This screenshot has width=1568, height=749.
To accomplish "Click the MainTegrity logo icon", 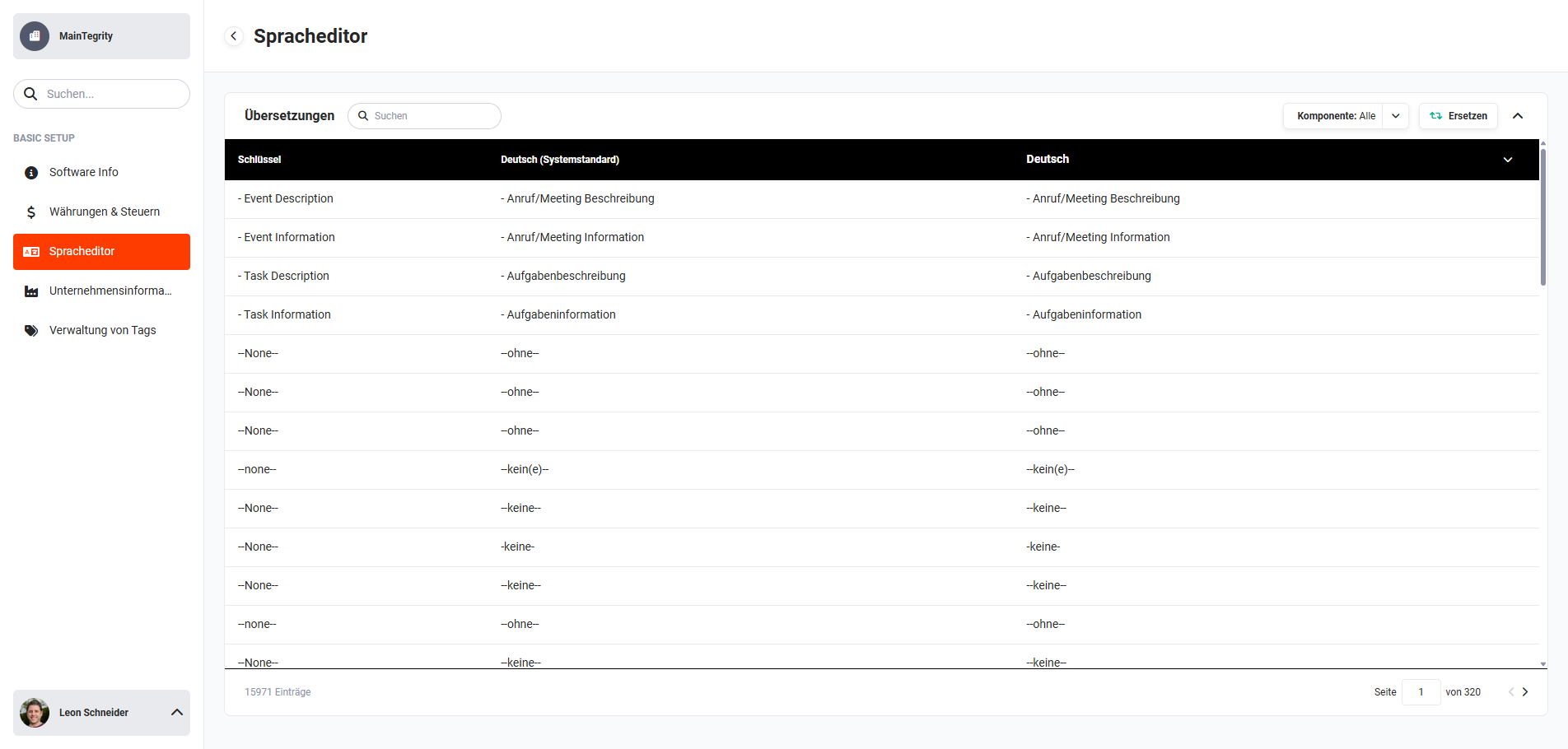I will [35, 36].
